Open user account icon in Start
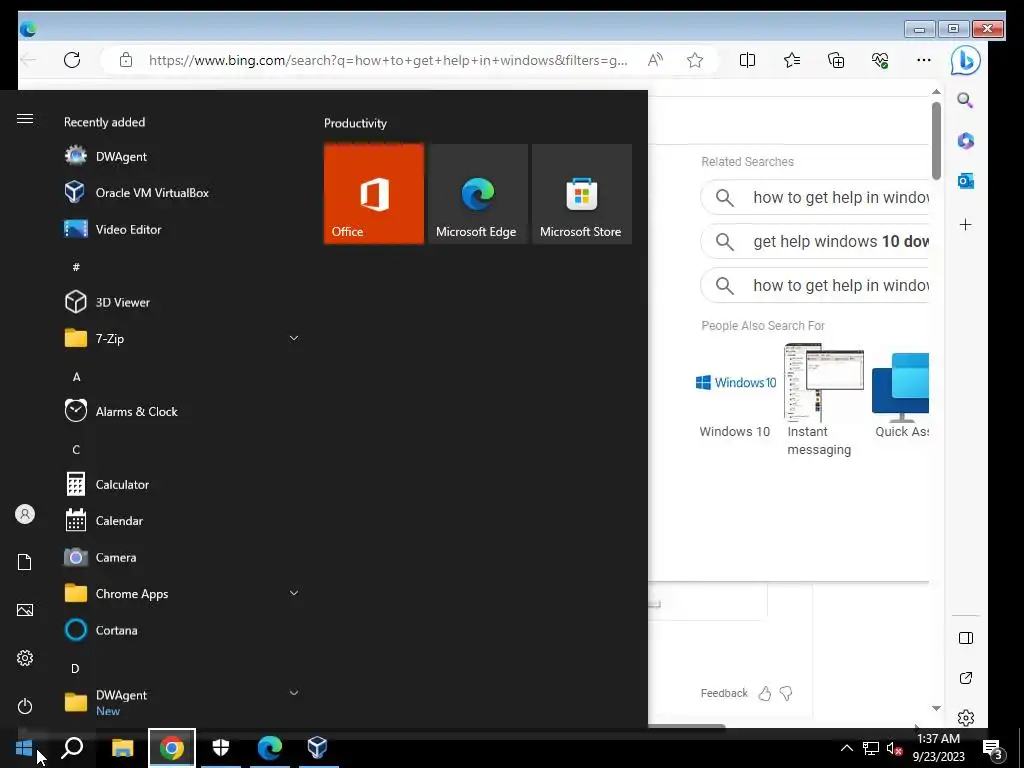The image size is (1024, 768). [25, 515]
